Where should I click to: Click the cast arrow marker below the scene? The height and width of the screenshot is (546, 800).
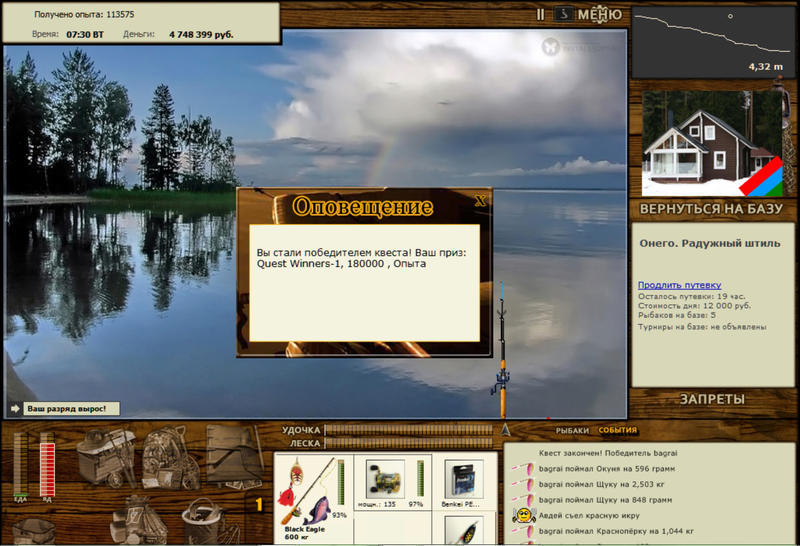(505, 429)
